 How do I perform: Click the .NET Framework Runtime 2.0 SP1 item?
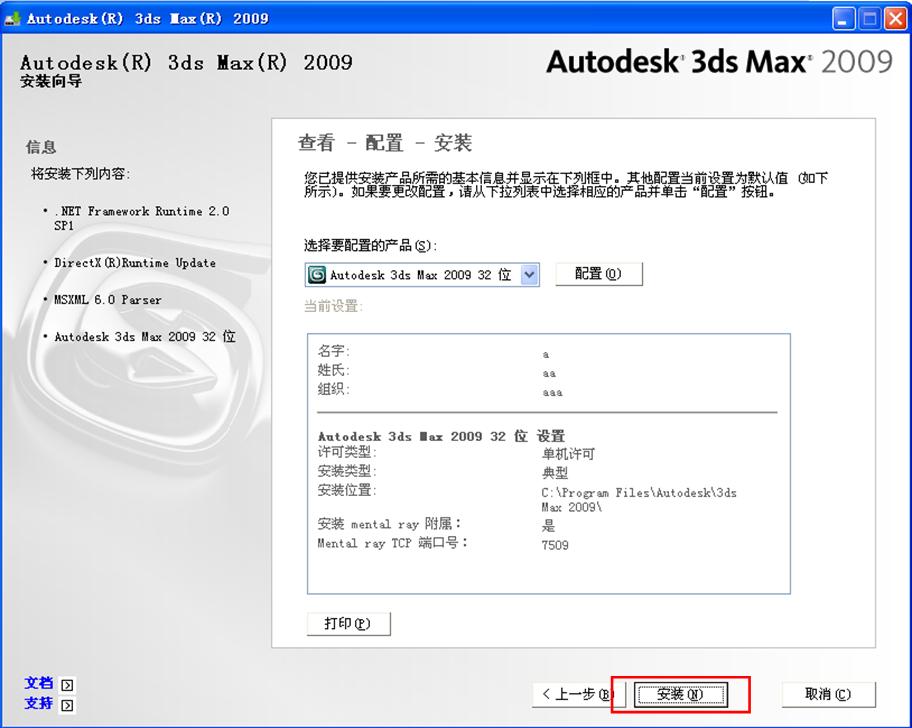point(141,218)
